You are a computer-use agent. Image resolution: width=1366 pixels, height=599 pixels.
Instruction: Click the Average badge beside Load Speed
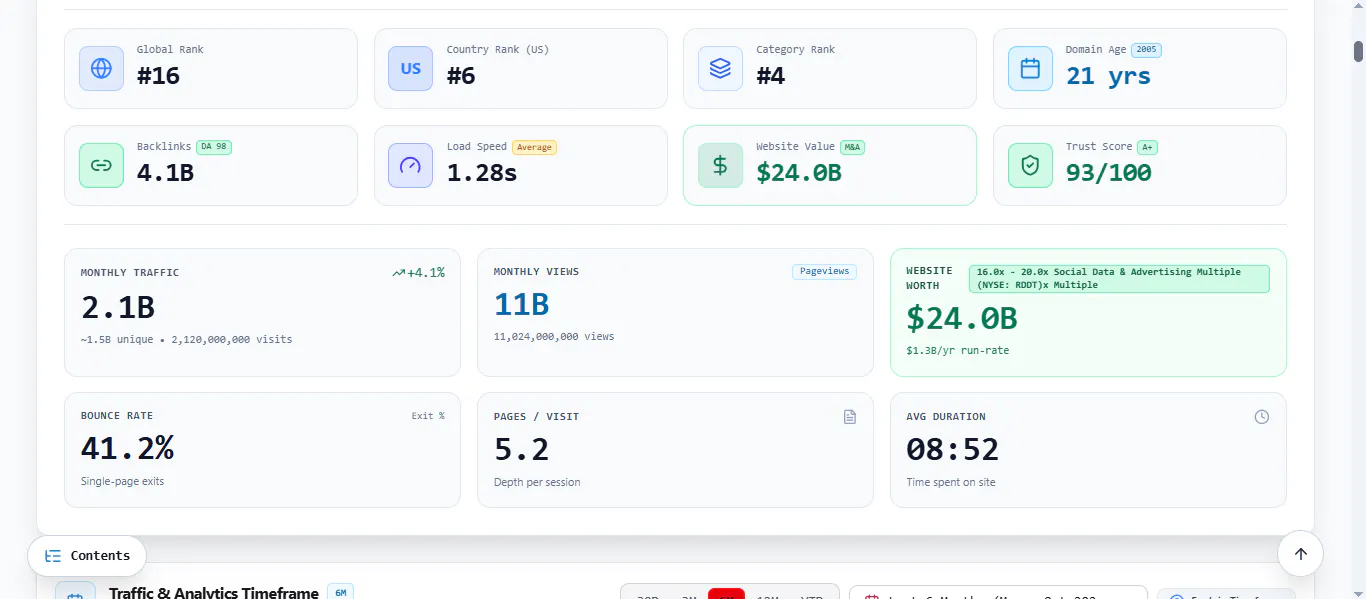[x=534, y=147]
